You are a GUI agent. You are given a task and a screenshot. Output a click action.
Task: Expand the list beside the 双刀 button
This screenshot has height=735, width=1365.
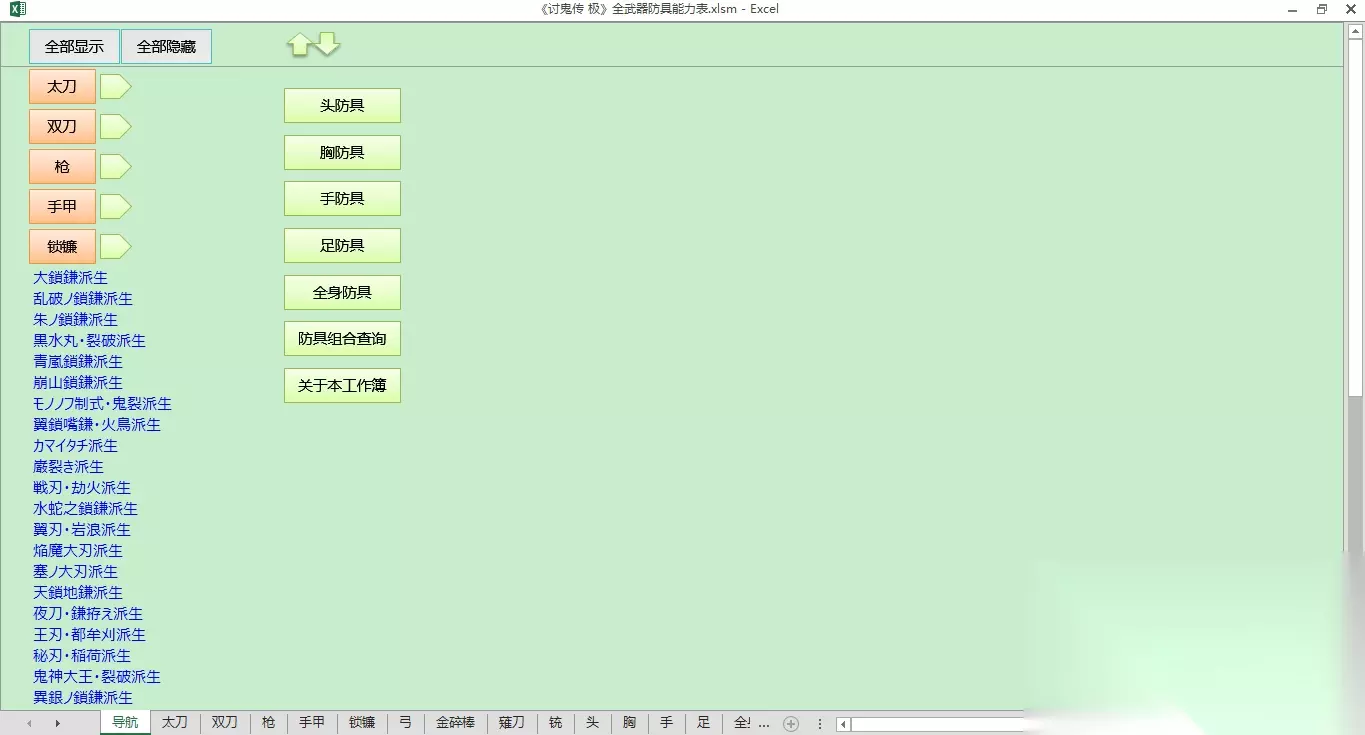116,127
